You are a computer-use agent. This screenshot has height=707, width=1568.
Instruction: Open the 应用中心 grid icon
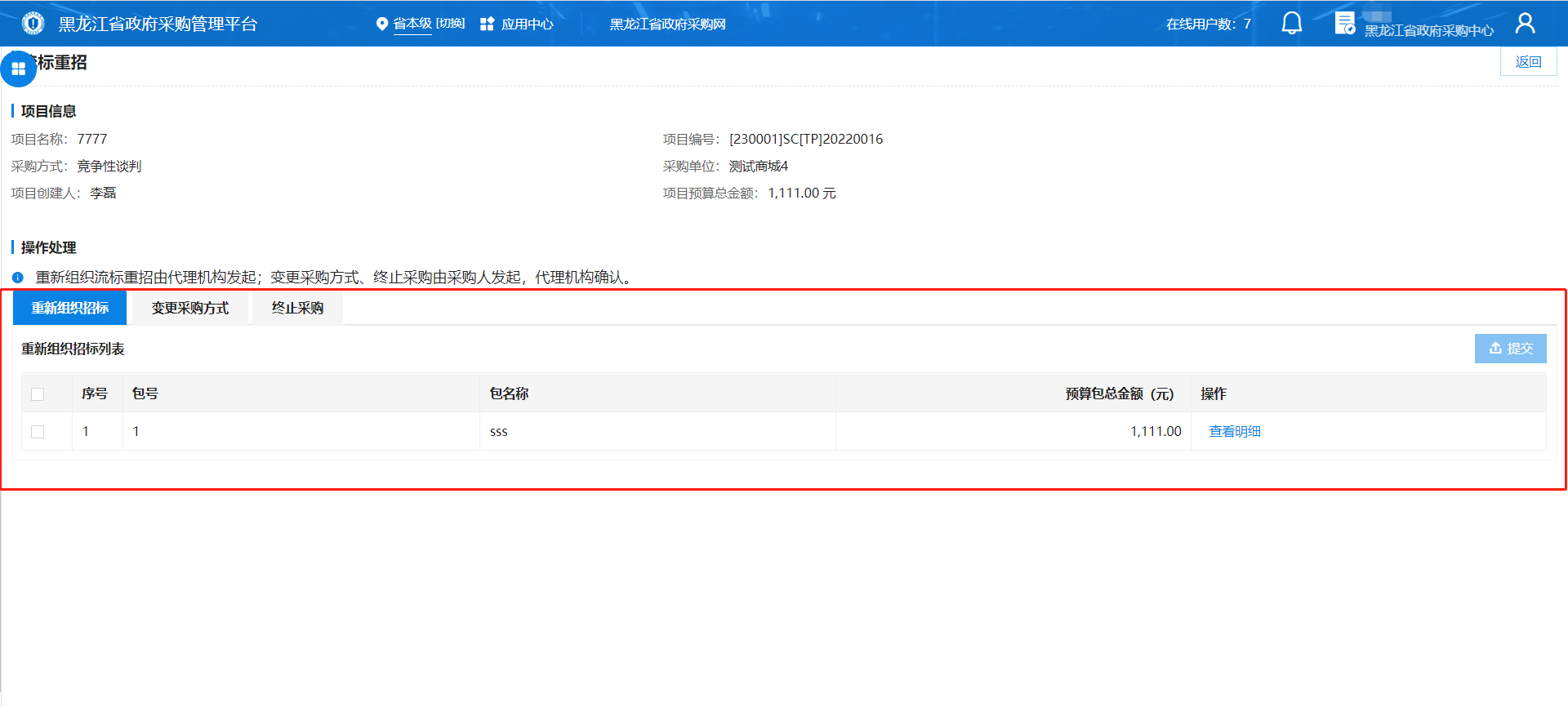[487, 24]
